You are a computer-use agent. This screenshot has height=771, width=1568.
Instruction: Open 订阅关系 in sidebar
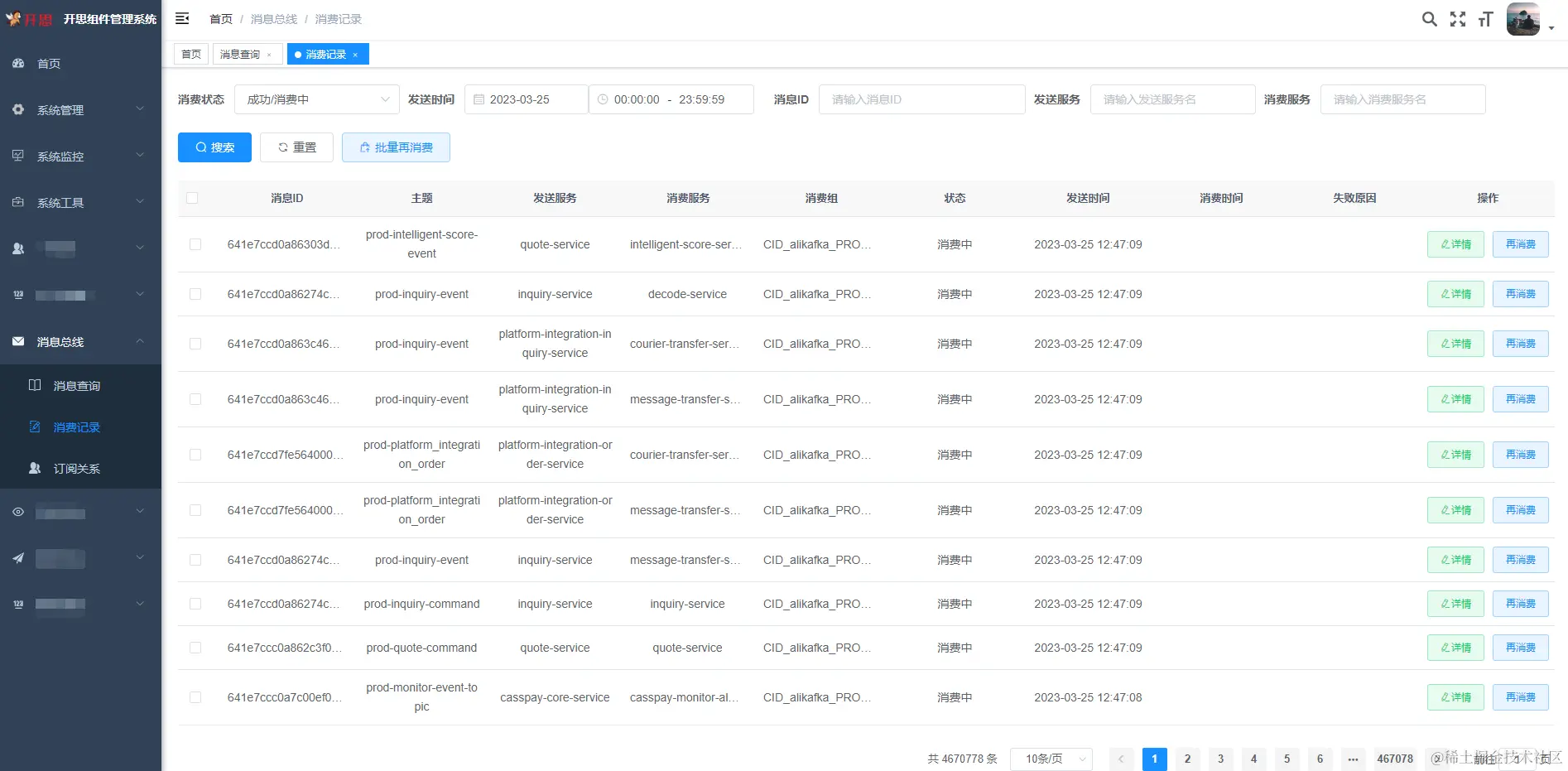coord(80,468)
